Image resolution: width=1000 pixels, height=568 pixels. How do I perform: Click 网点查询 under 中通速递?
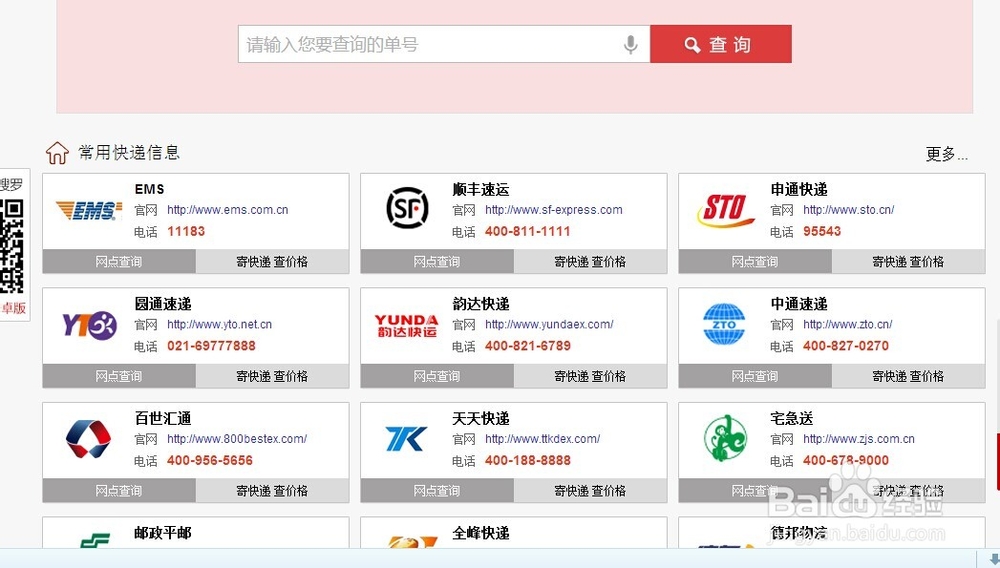[755, 376]
